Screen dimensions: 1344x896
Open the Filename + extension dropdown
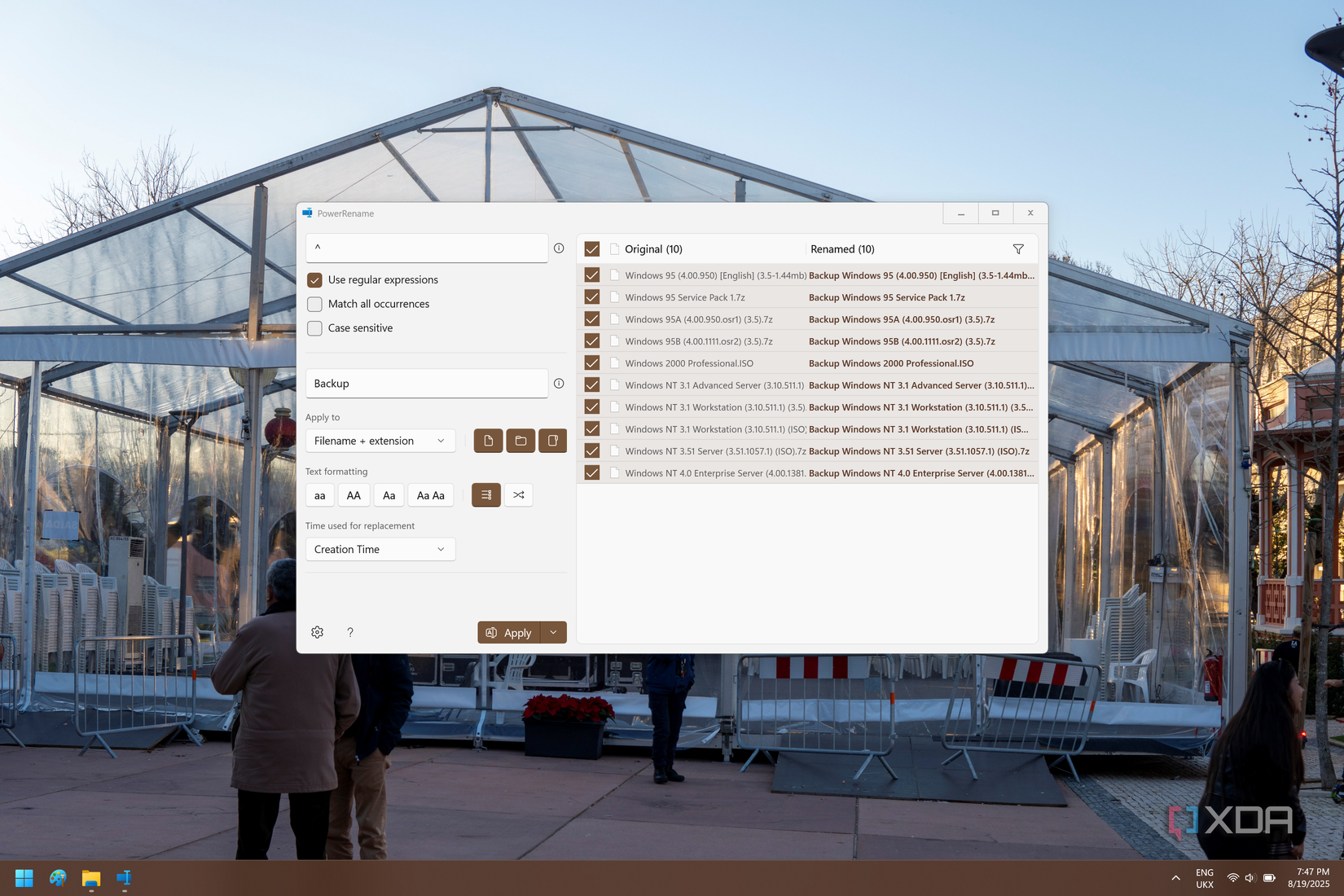[x=380, y=441]
